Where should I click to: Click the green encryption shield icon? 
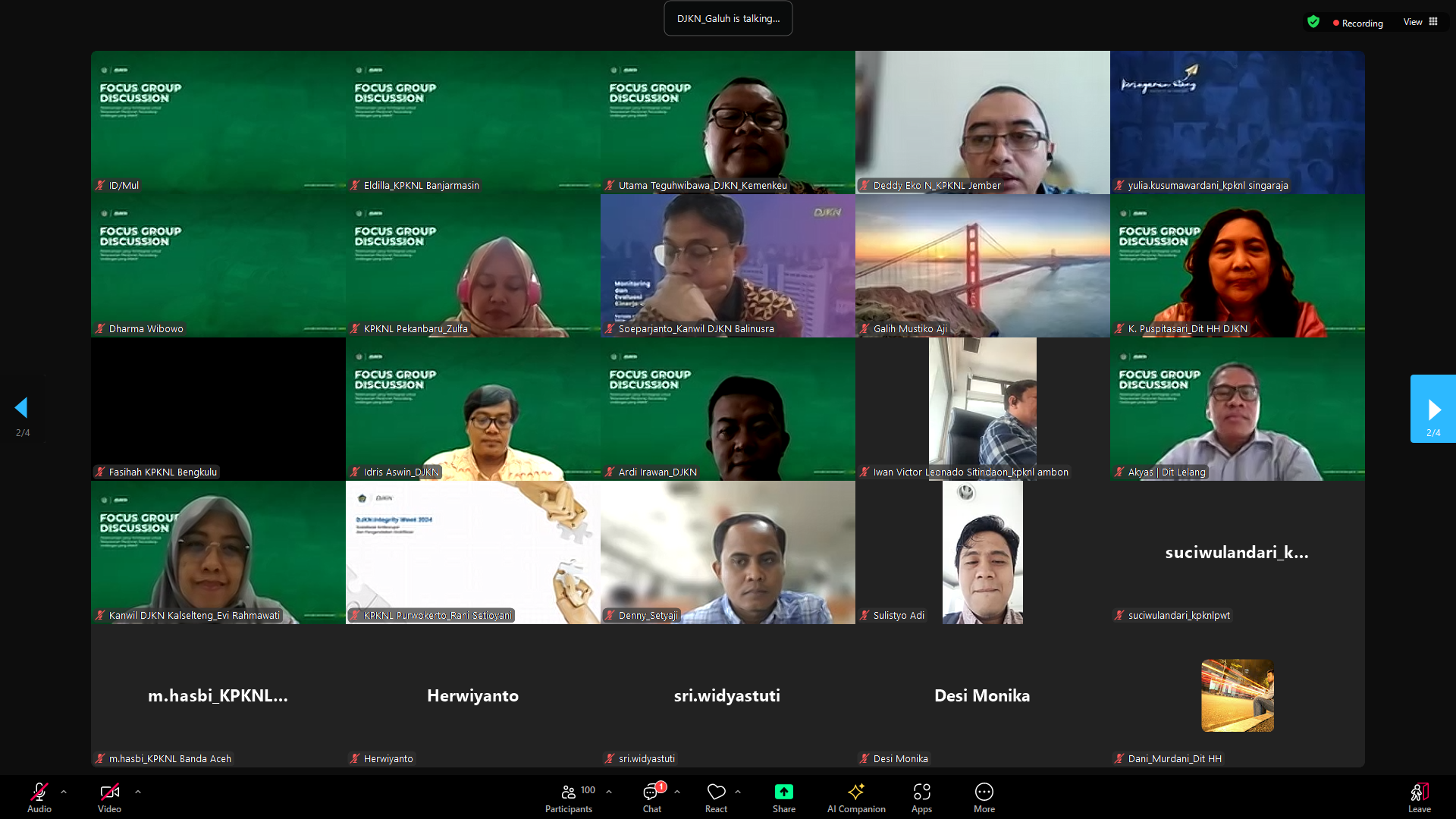(x=1313, y=22)
